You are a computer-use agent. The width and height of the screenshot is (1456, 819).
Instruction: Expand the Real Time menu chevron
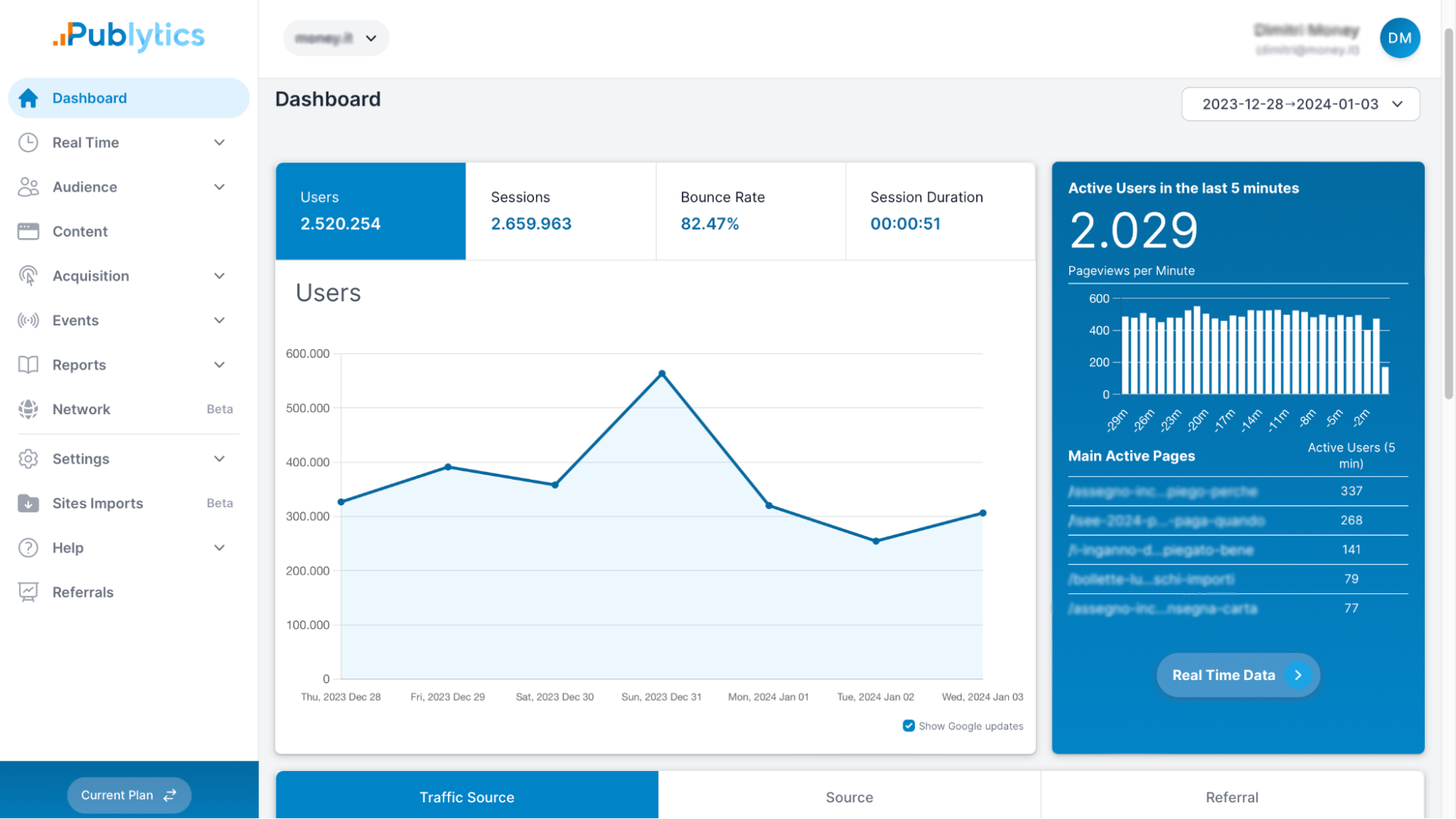[219, 143]
